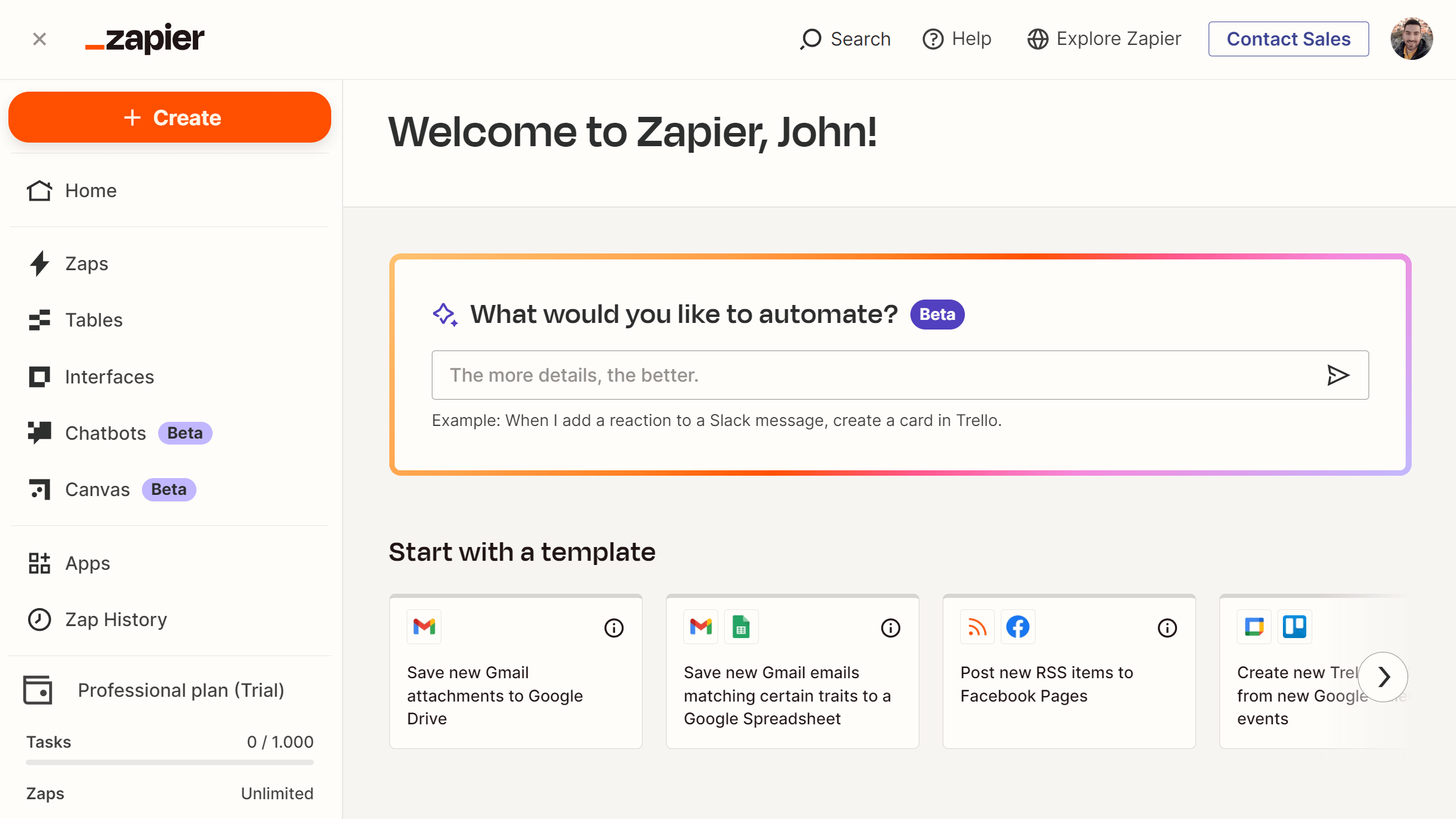
Task: Click the orange Create button
Action: tap(170, 117)
